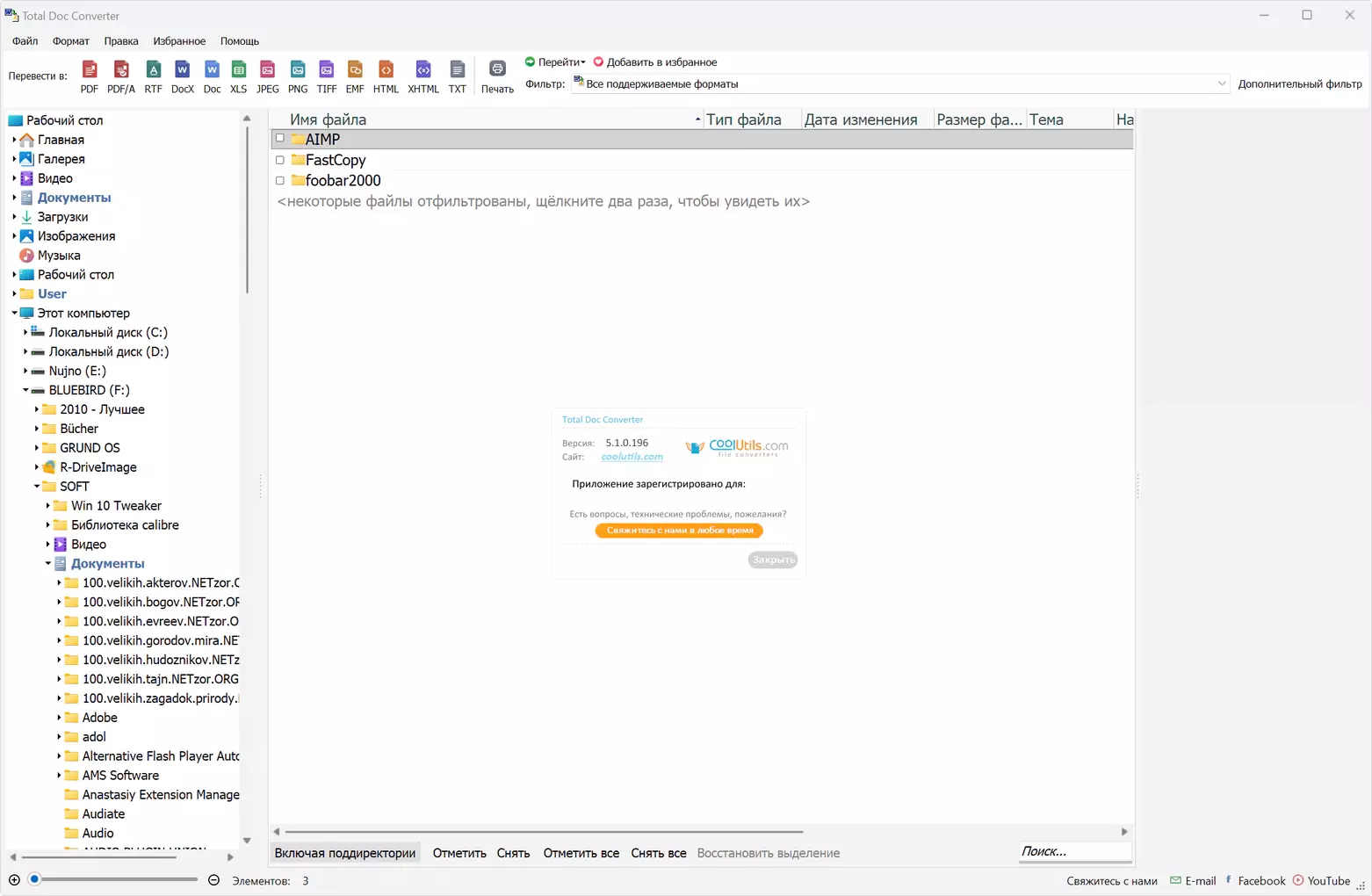Open the Перейти dropdown

(x=555, y=62)
